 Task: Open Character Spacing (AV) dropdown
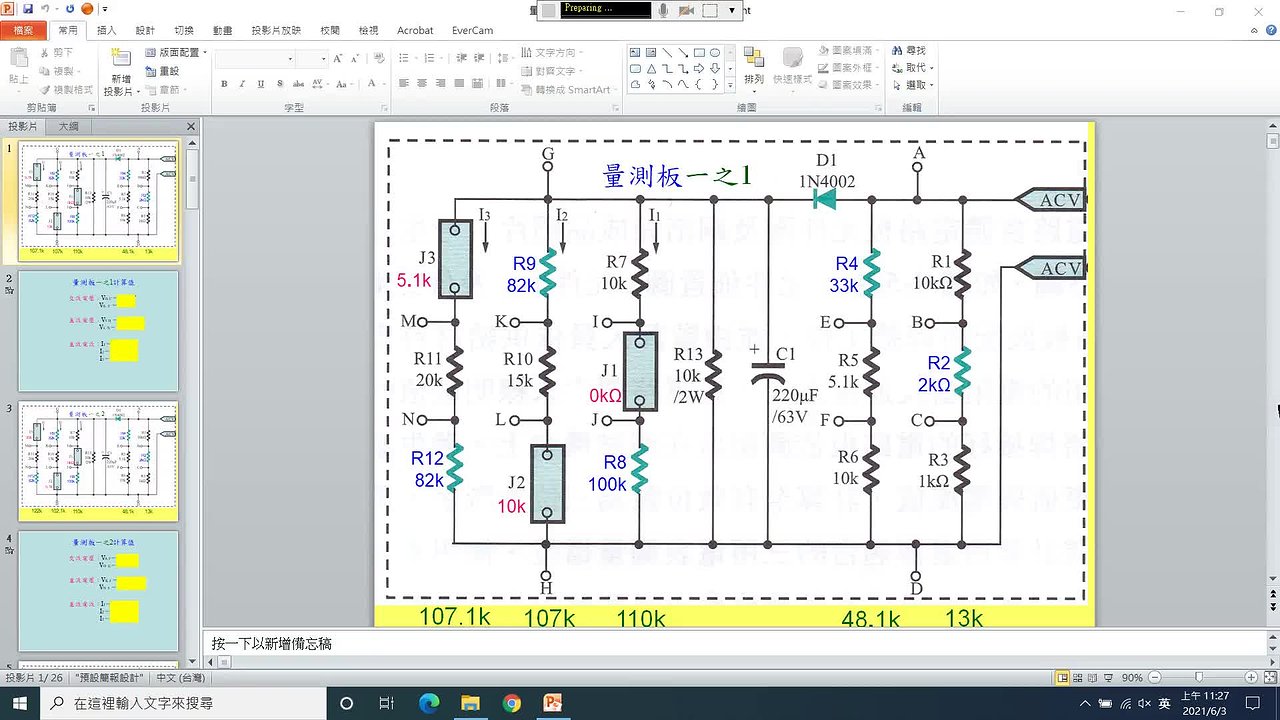(x=322, y=84)
